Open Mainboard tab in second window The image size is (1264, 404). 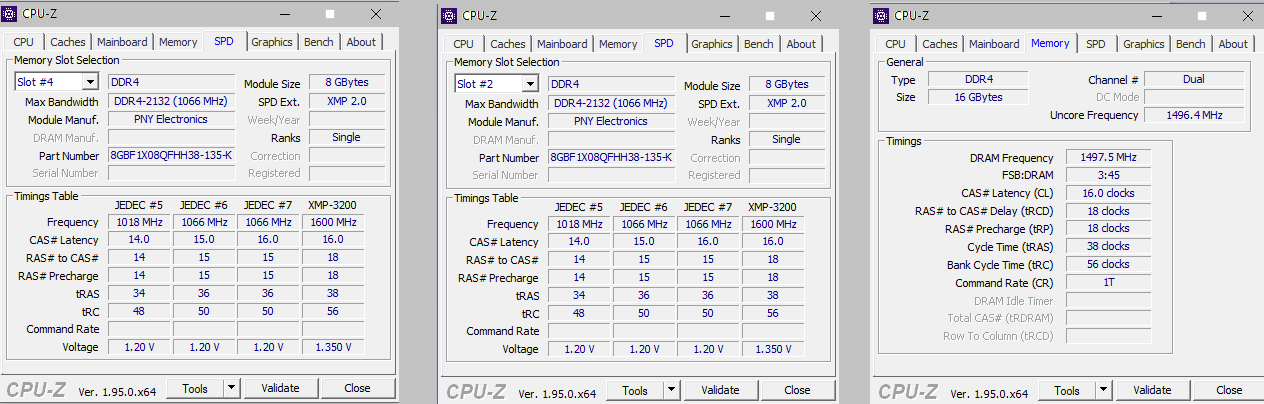pyautogui.click(x=563, y=44)
